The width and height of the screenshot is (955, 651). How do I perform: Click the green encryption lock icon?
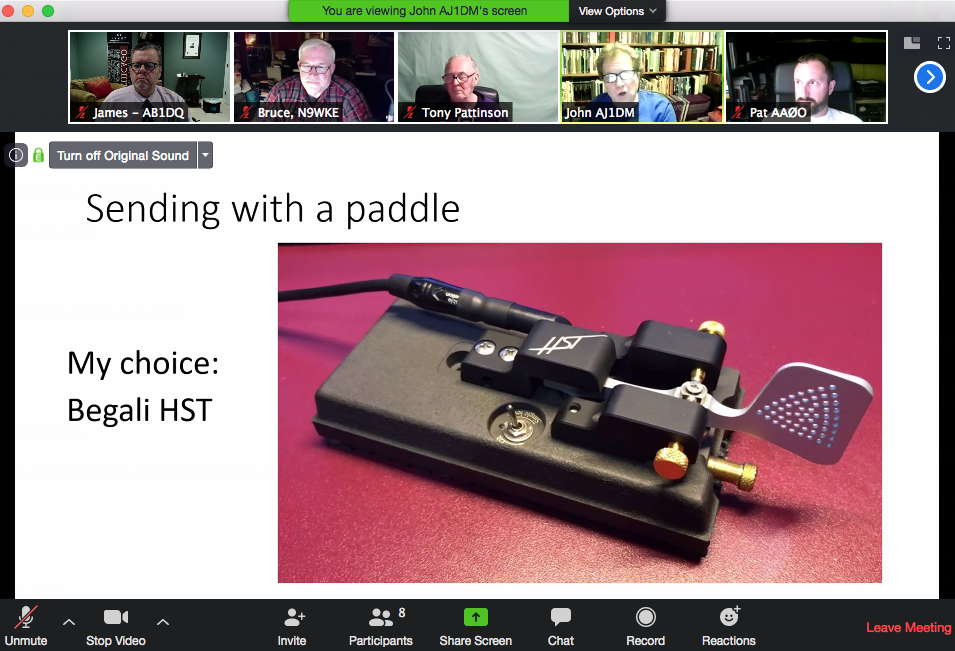coord(38,155)
